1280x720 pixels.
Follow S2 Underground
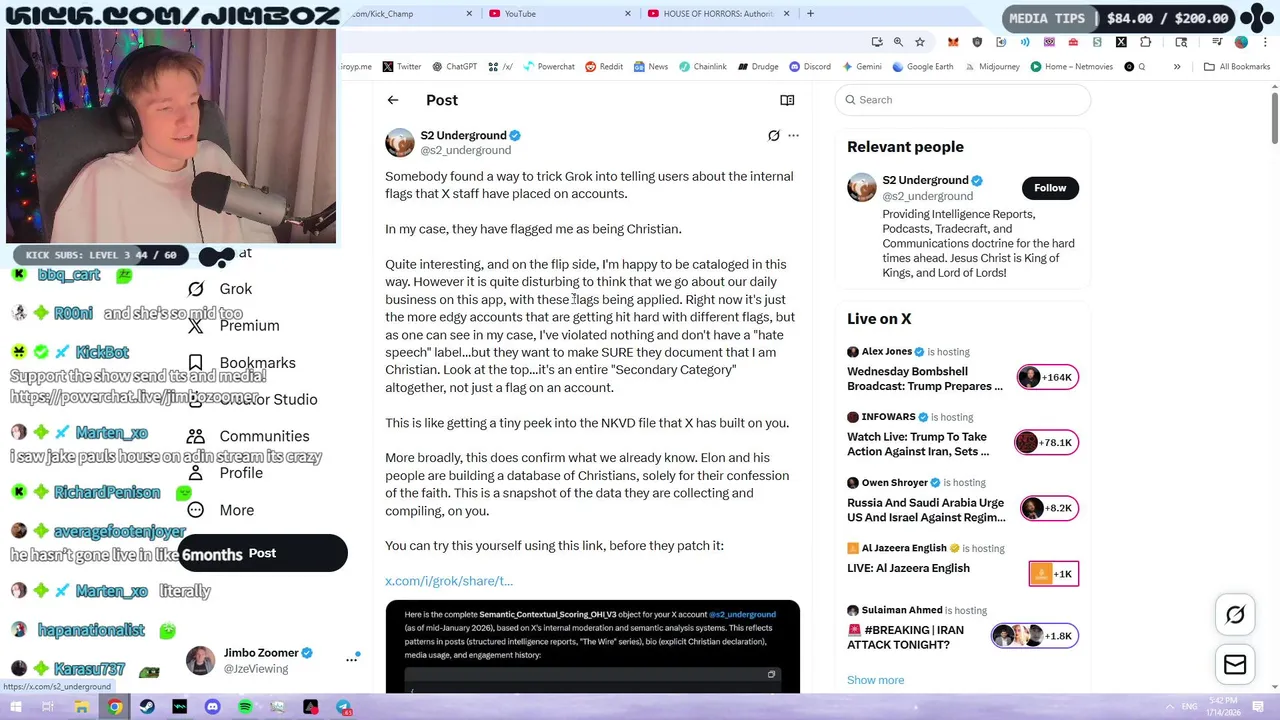(1050, 188)
